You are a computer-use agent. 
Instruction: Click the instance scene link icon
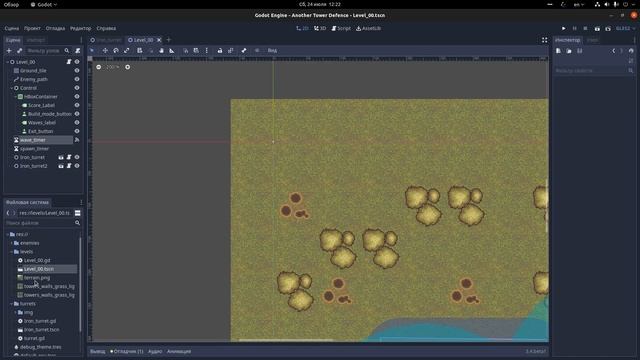click(19, 51)
